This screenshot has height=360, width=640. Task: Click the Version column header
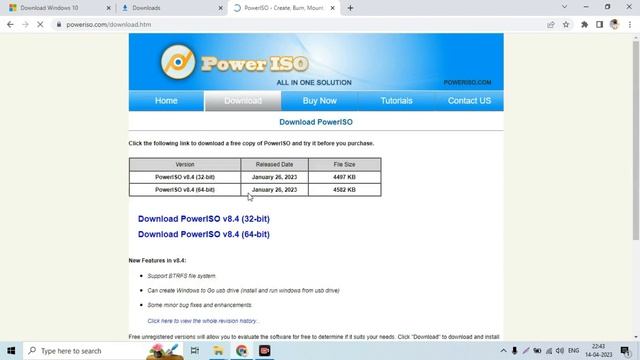tap(185, 164)
